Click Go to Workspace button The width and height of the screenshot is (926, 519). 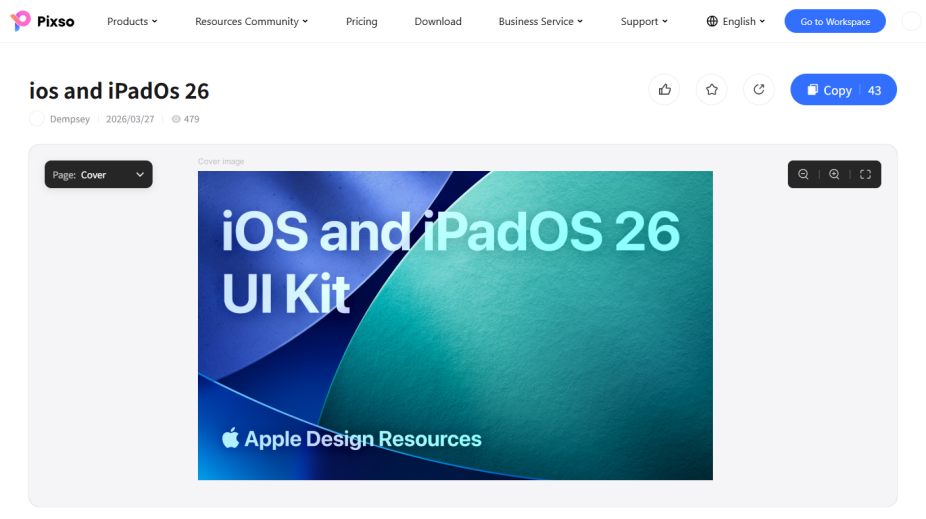(835, 21)
